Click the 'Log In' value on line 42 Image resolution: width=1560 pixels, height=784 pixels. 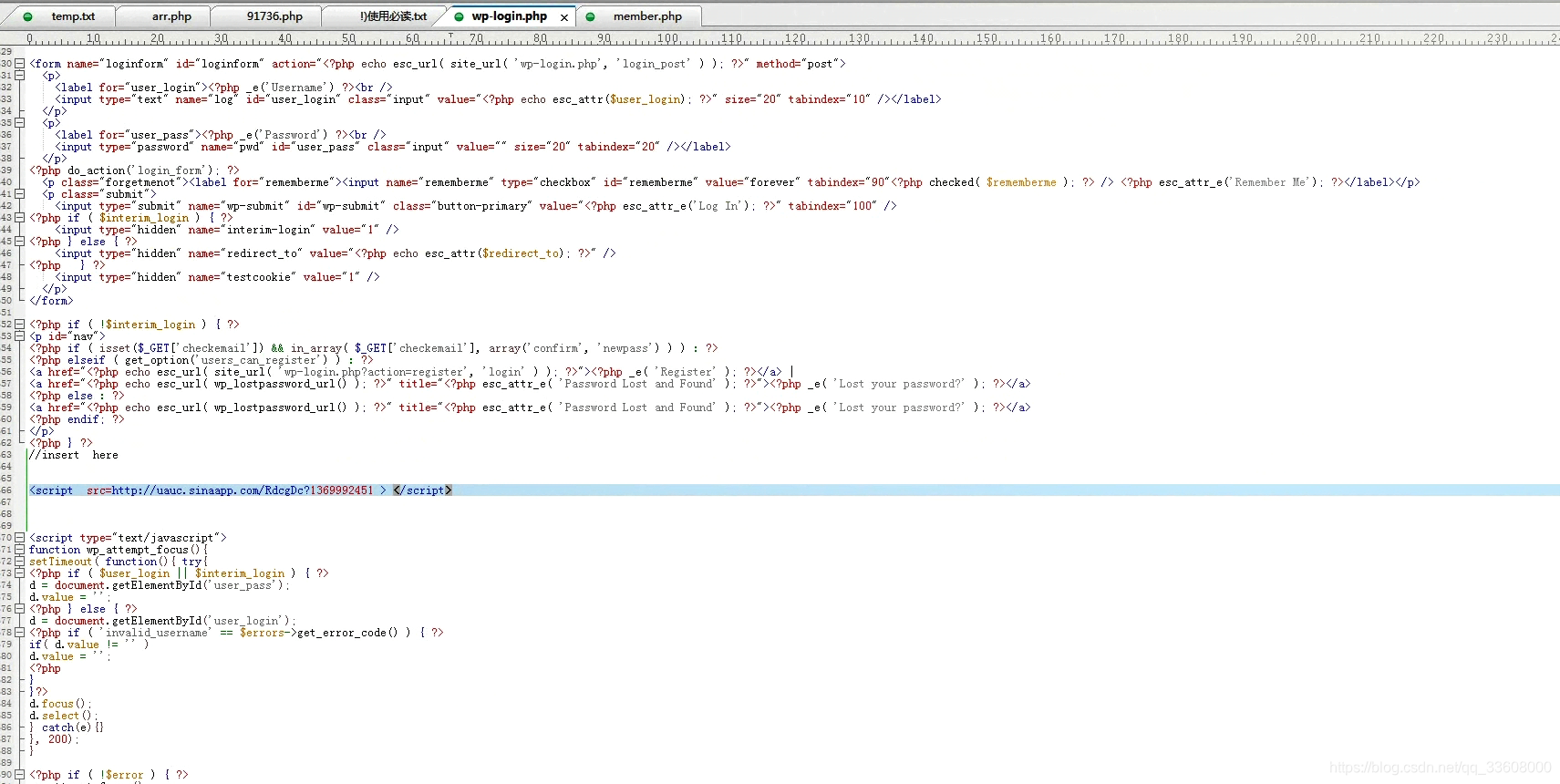pos(718,206)
